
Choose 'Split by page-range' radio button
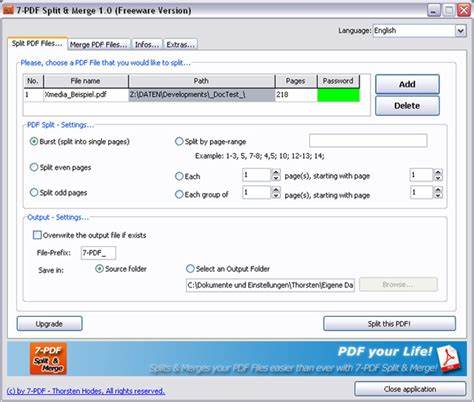(x=179, y=141)
